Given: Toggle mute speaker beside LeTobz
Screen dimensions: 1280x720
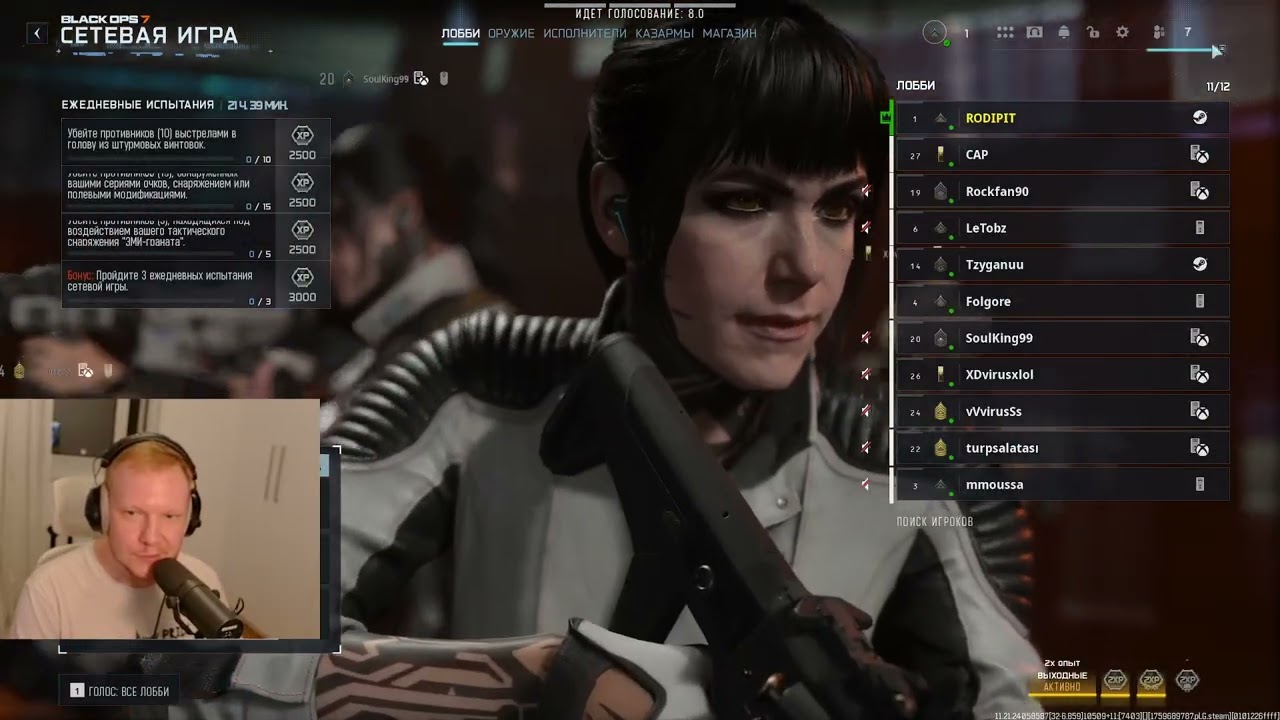Looking at the screenshot, I should click(866, 228).
